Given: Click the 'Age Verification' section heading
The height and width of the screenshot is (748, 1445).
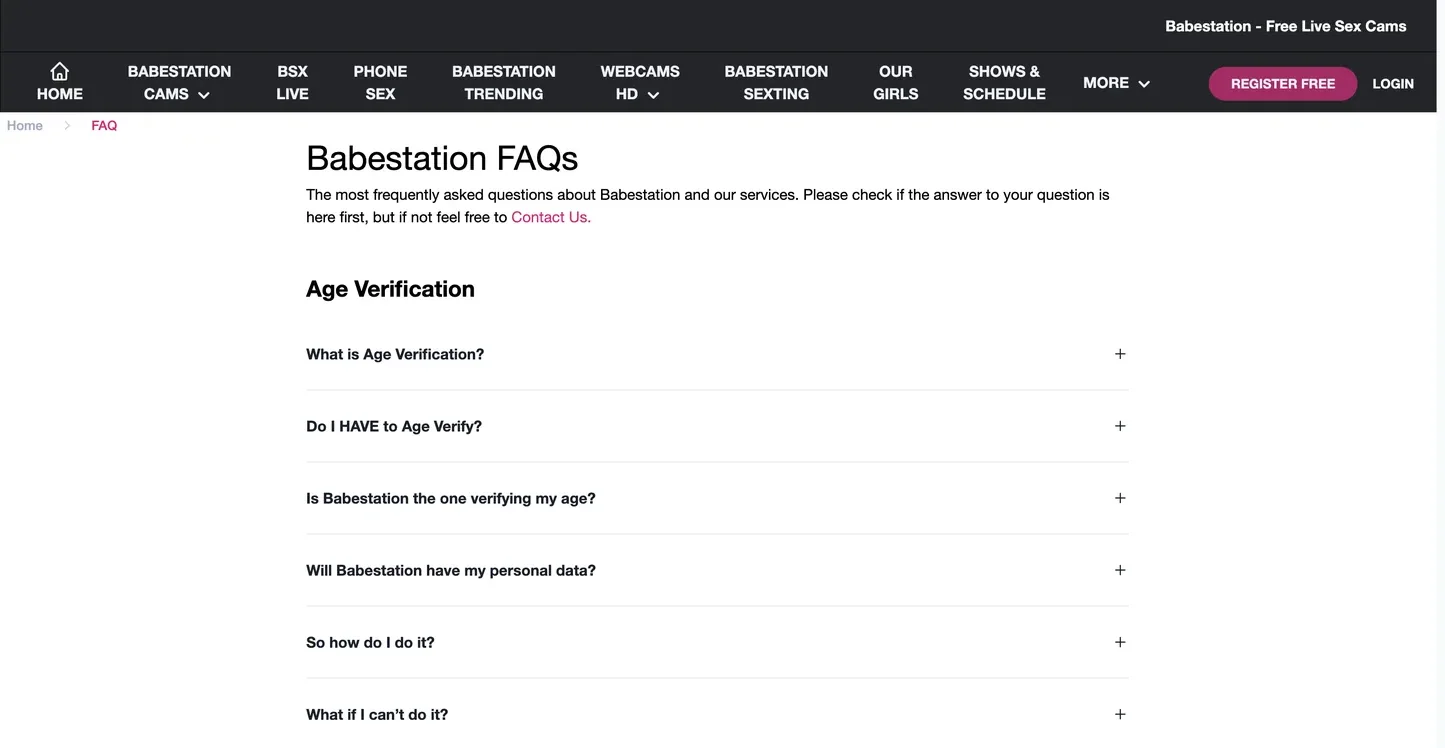Looking at the screenshot, I should pos(390,289).
